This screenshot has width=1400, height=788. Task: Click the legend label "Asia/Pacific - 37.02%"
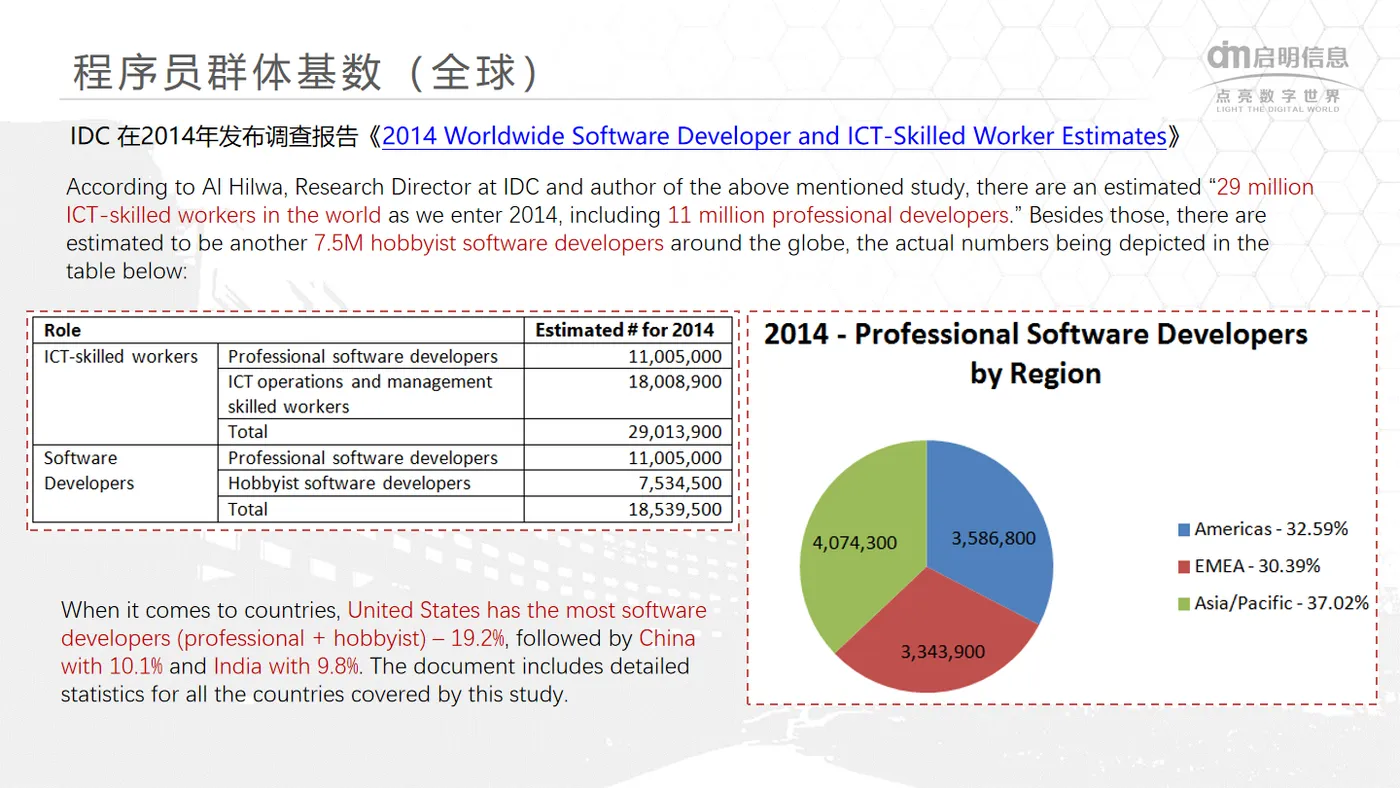(x=1281, y=603)
